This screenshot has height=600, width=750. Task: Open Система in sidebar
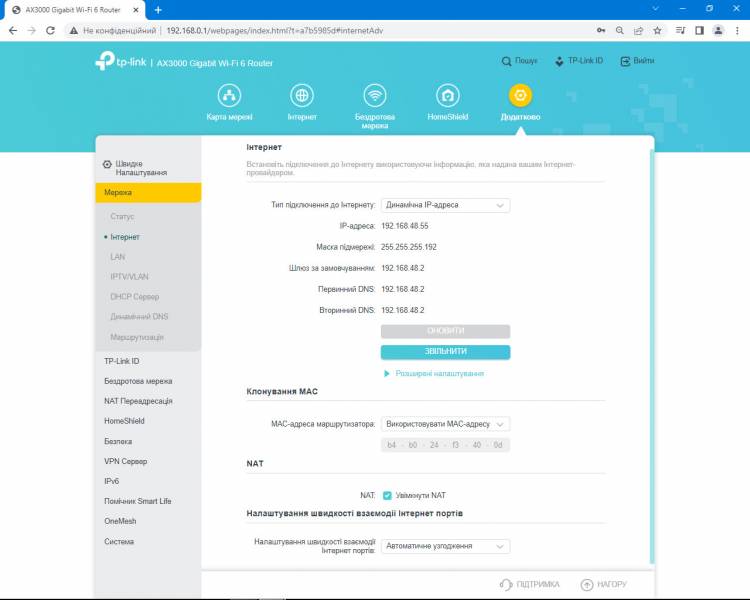click(x=119, y=542)
